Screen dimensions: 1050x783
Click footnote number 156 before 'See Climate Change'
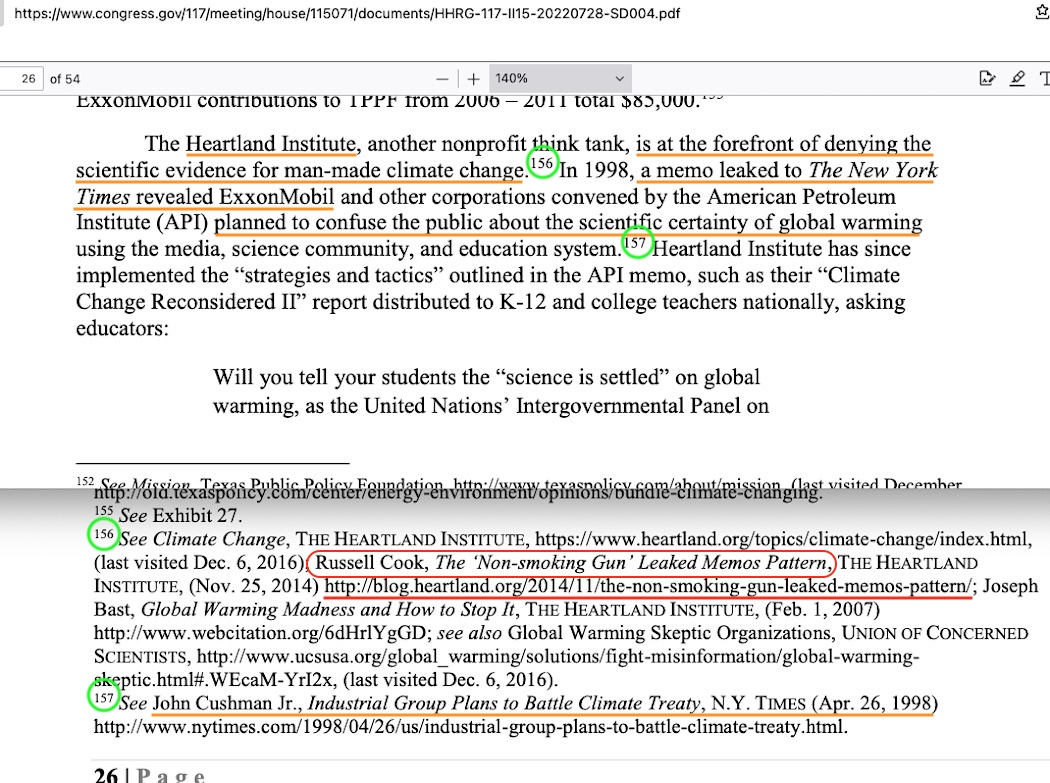click(103, 535)
